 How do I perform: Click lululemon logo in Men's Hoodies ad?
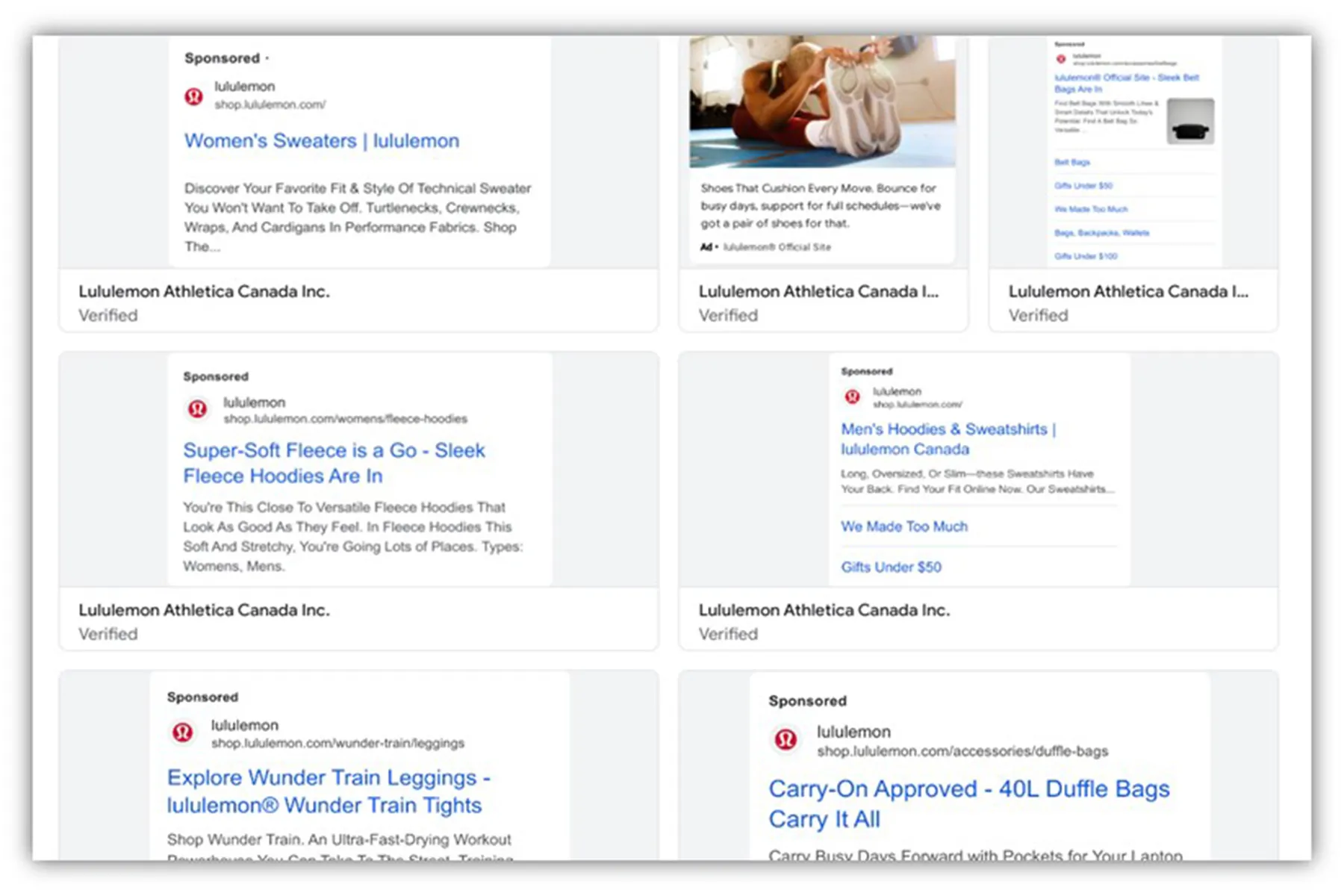tap(852, 397)
